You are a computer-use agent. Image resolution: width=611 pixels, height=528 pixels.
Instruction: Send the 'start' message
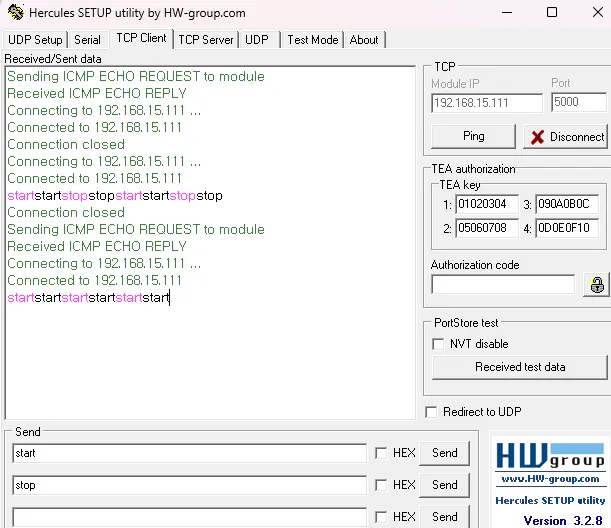(445, 453)
